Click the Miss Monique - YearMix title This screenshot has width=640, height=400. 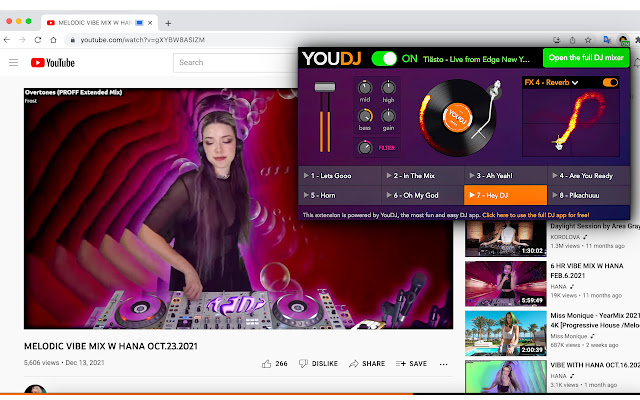coord(595,320)
